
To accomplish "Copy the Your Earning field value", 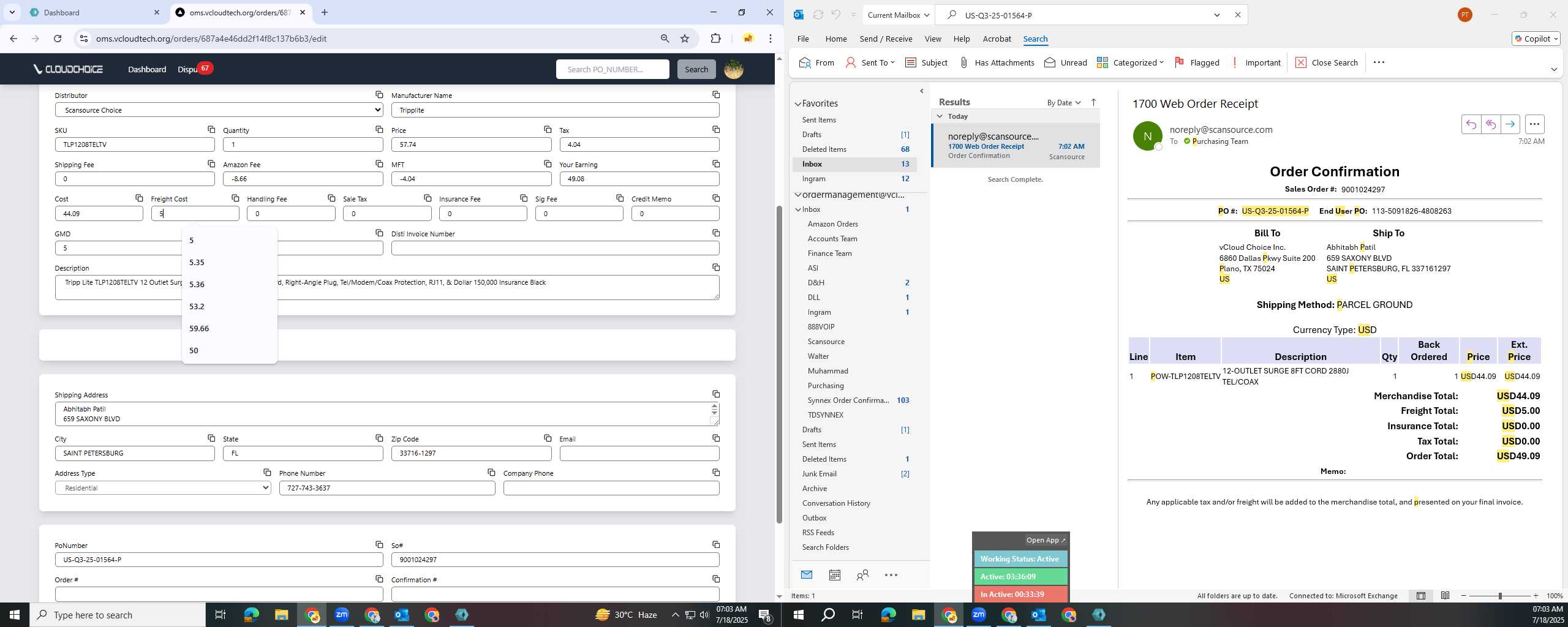I will pos(716,163).
